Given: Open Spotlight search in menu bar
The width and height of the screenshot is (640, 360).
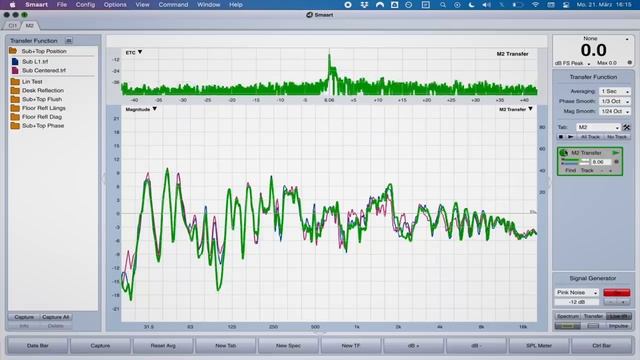Looking at the screenshot, I should click(x=443, y=5).
